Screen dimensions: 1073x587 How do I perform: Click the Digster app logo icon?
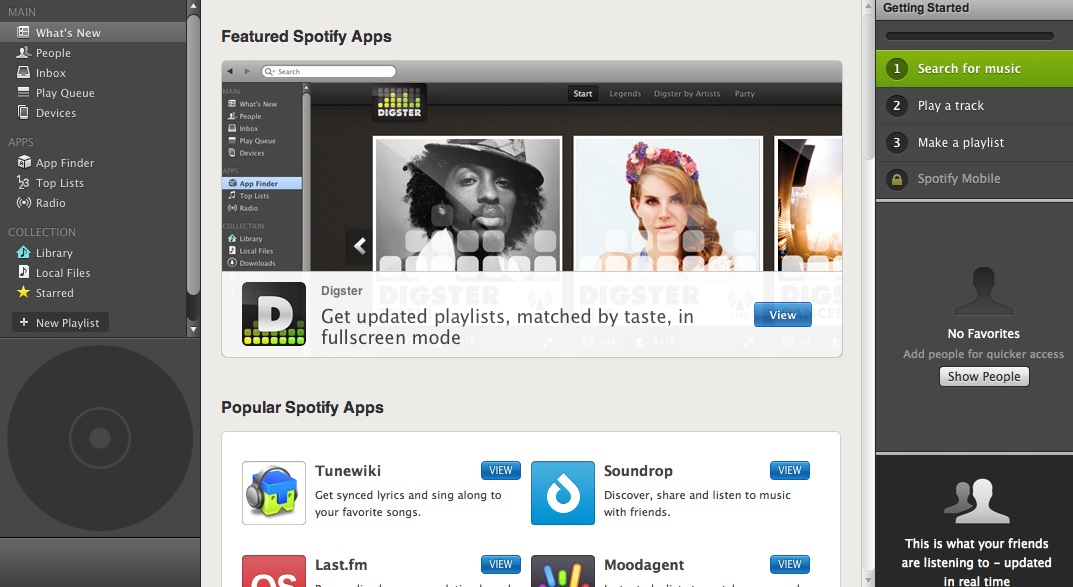(x=274, y=314)
